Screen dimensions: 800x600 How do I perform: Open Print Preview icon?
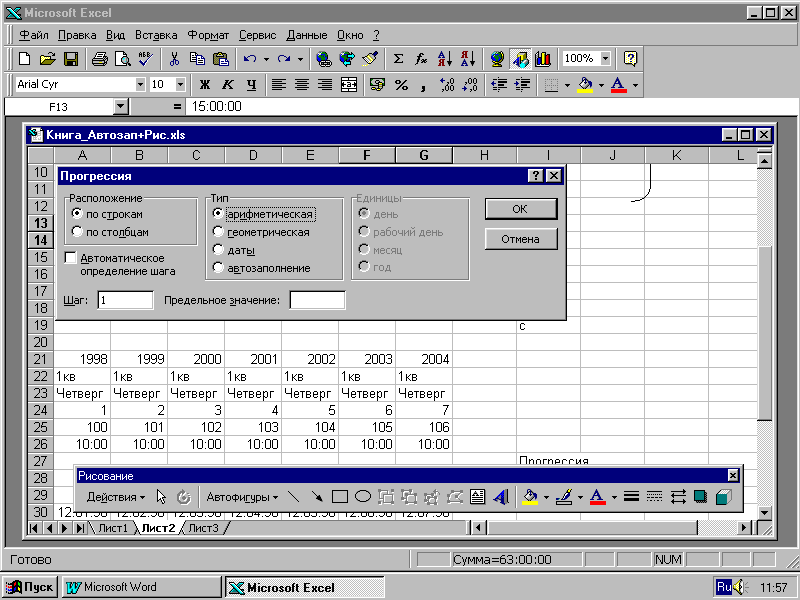click(122, 59)
